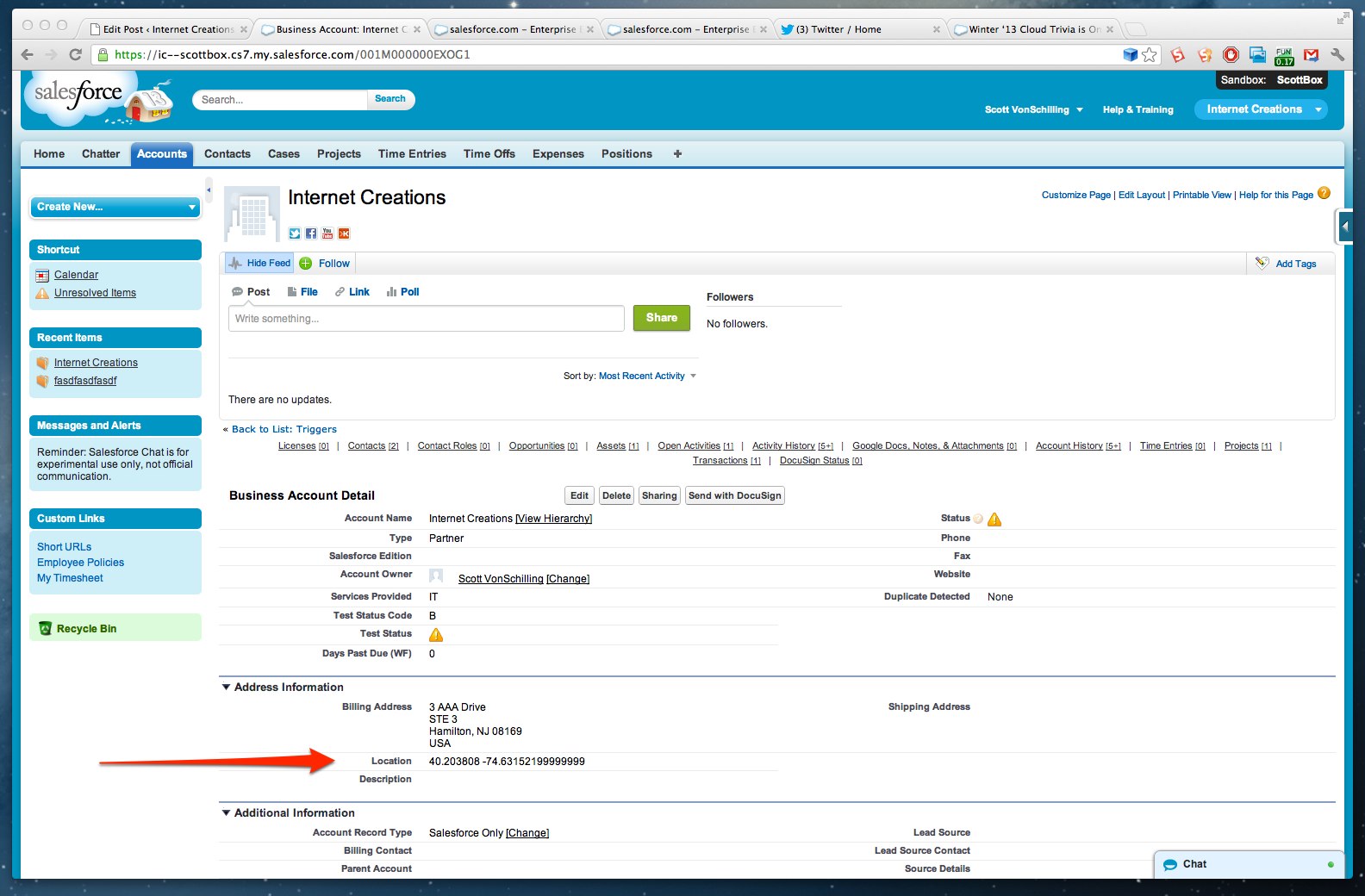Jump to Opportunities related list link

coord(543,446)
